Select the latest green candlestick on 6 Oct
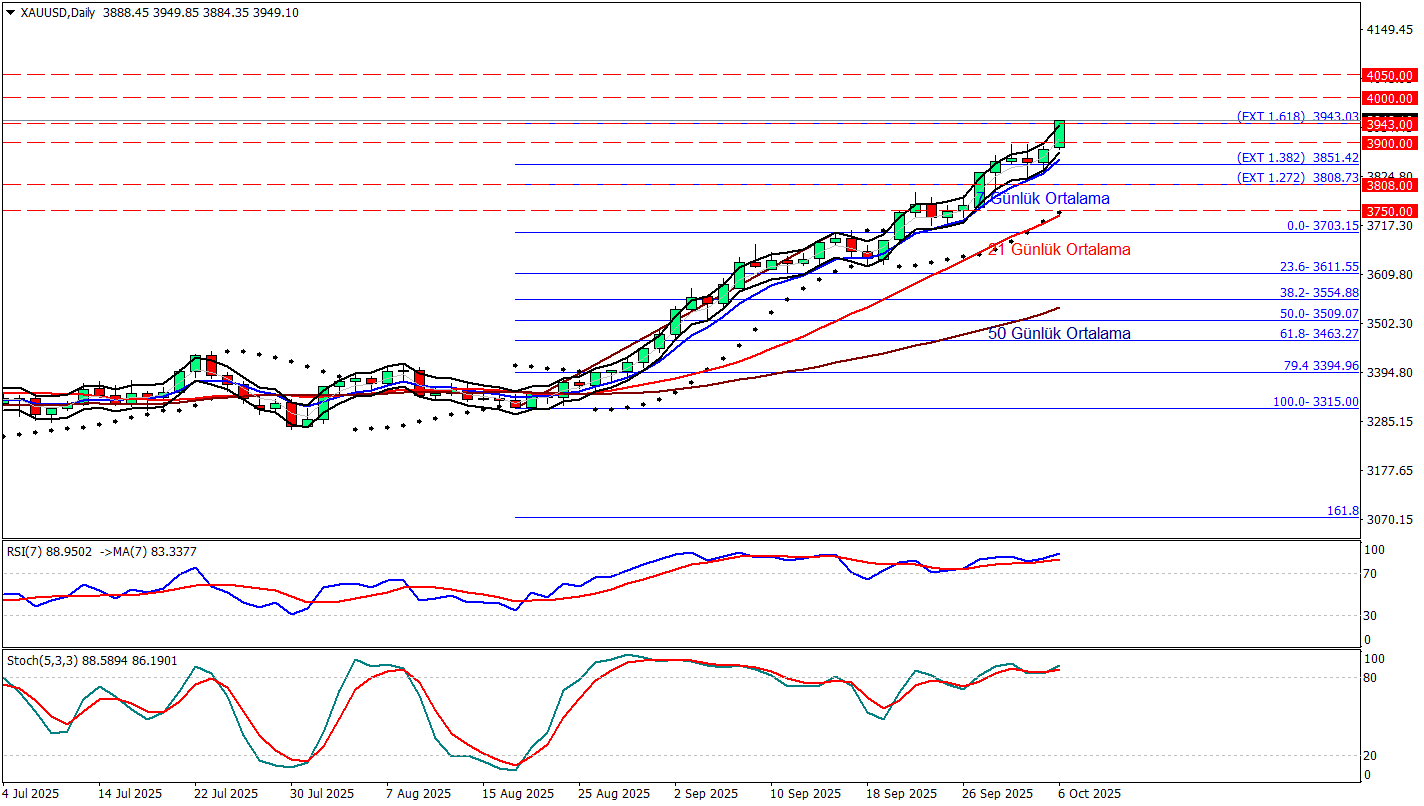Screen dimensions: 1424x806 pos(1059,134)
